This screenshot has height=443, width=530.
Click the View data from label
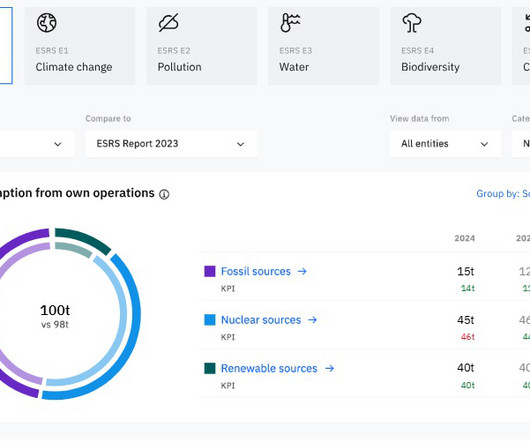(419, 119)
